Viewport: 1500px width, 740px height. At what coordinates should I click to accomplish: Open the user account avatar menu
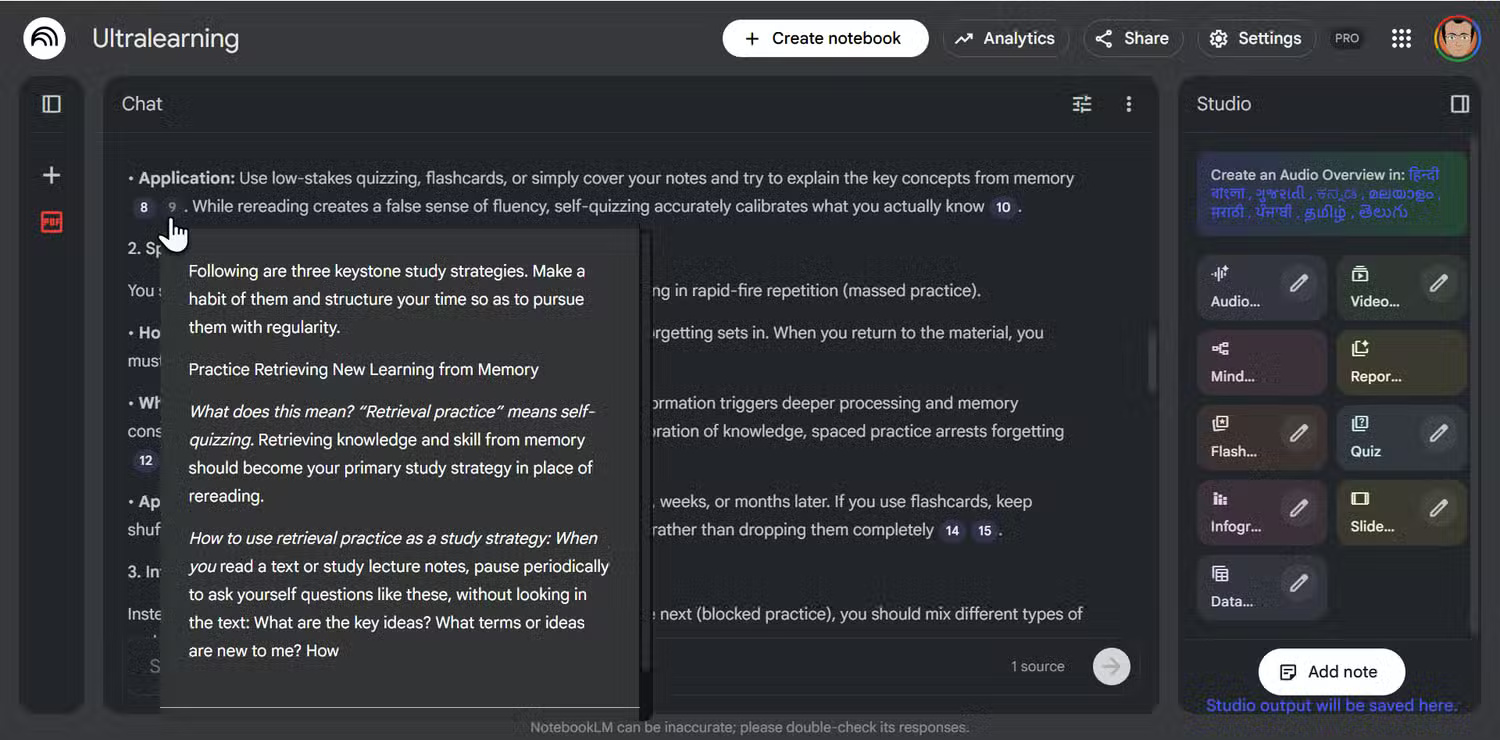1456,39
